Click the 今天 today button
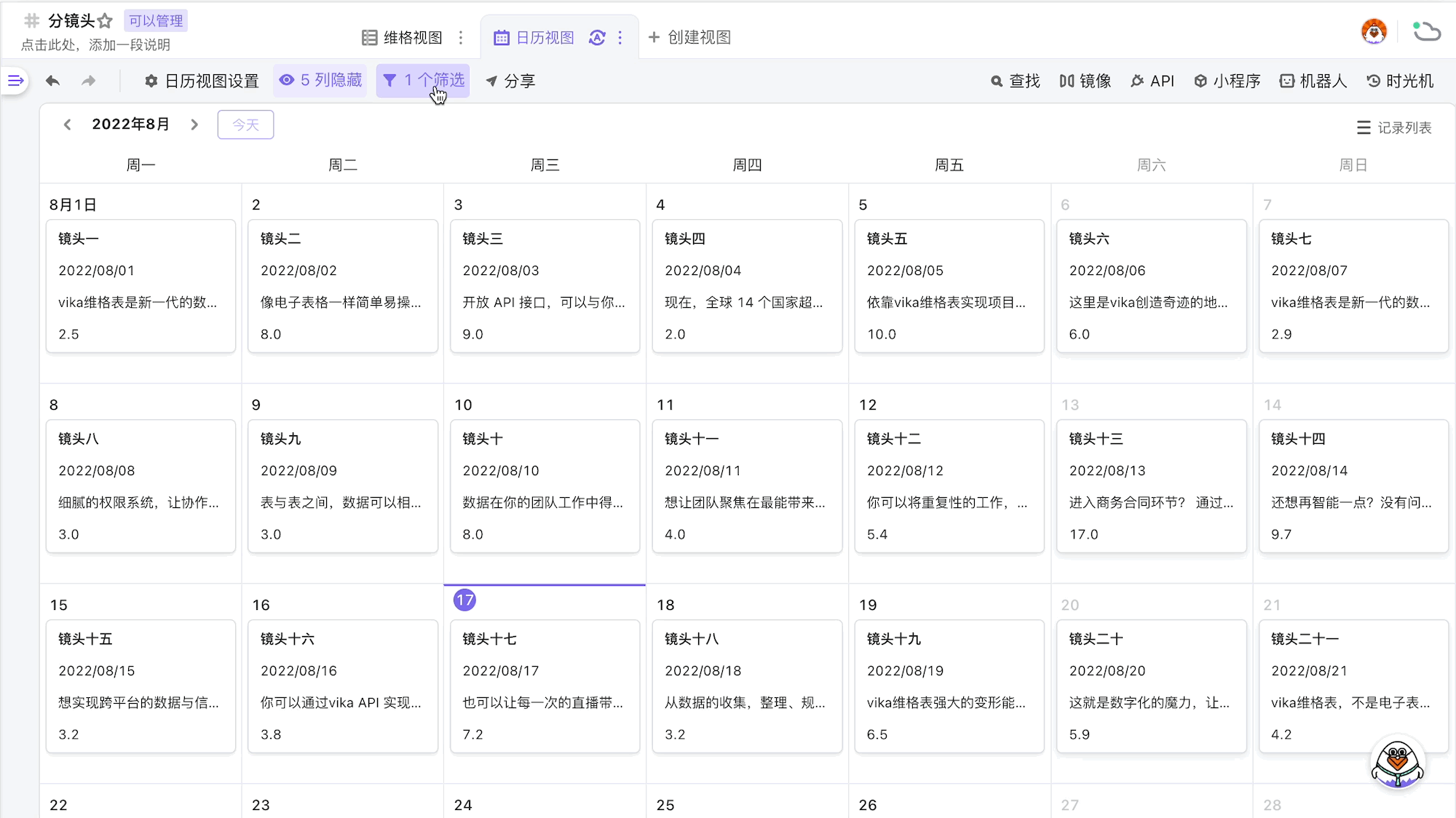 pos(245,124)
